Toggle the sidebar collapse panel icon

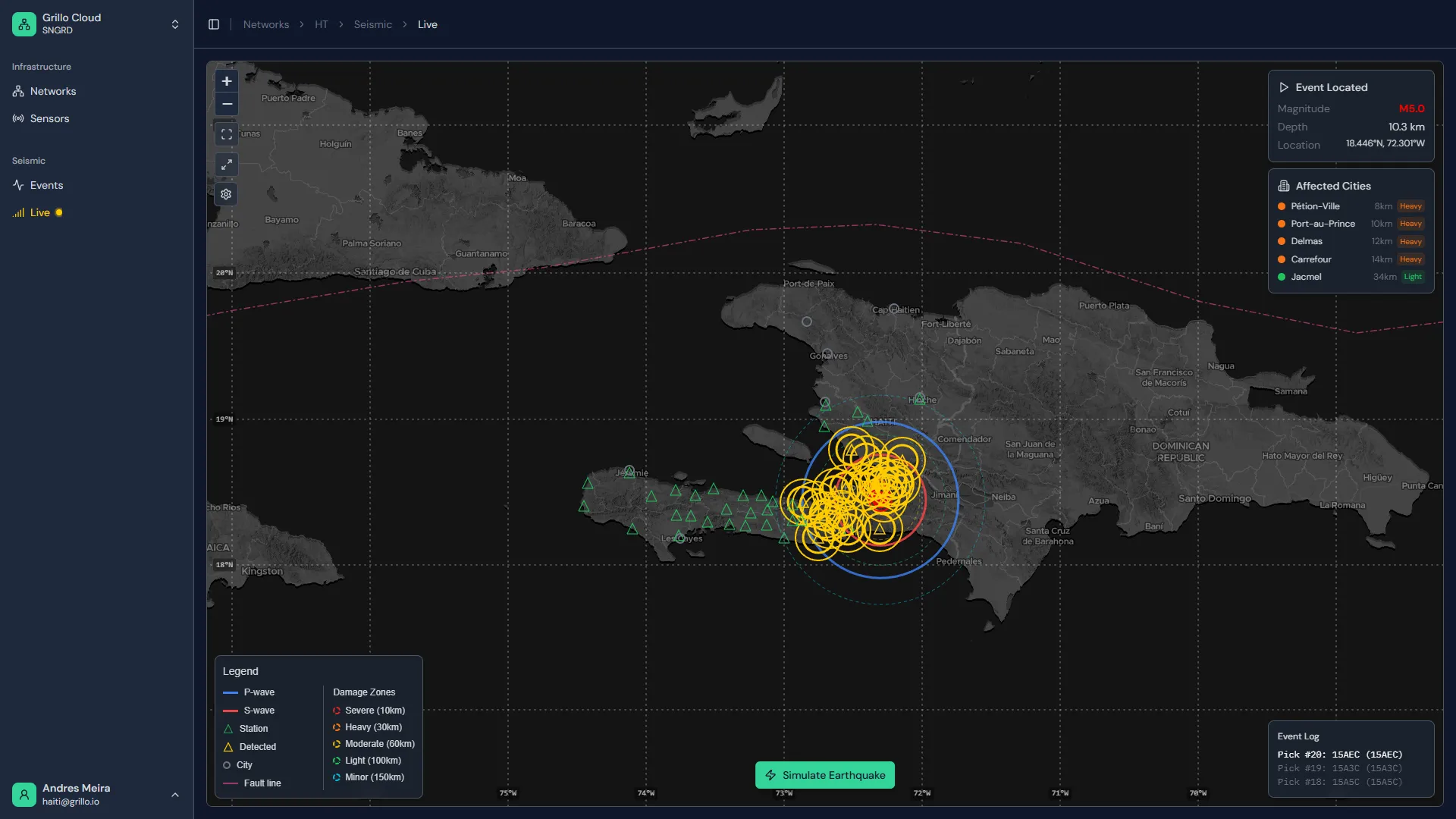point(213,24)
